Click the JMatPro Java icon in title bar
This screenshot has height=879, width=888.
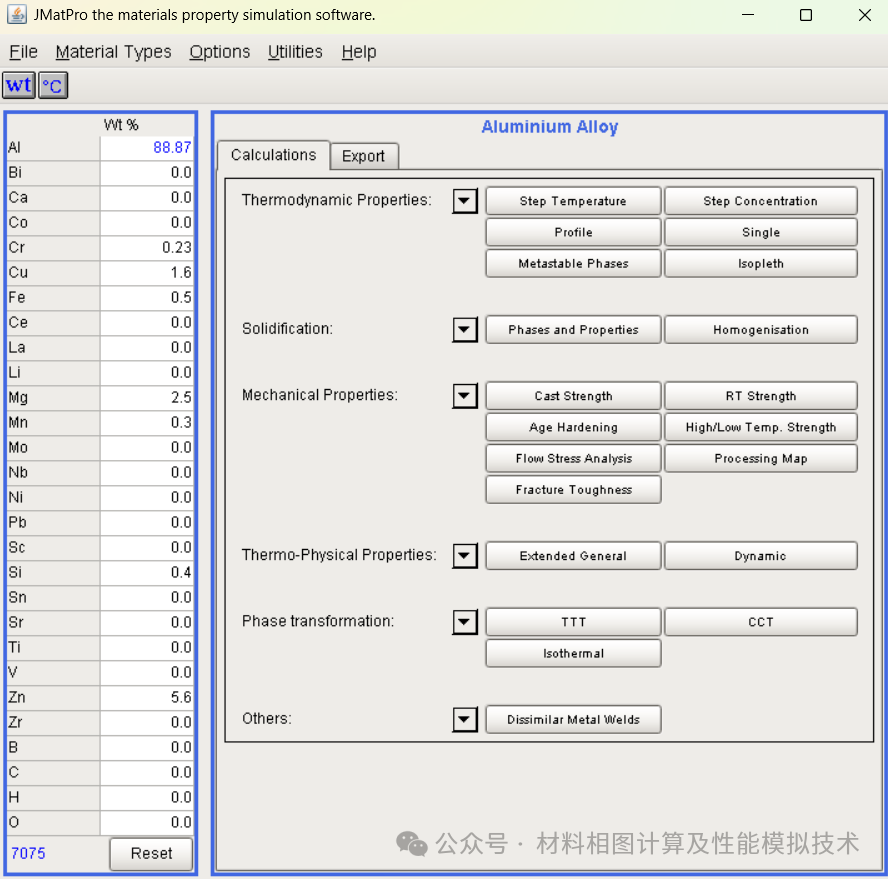[x=17, y=15]
